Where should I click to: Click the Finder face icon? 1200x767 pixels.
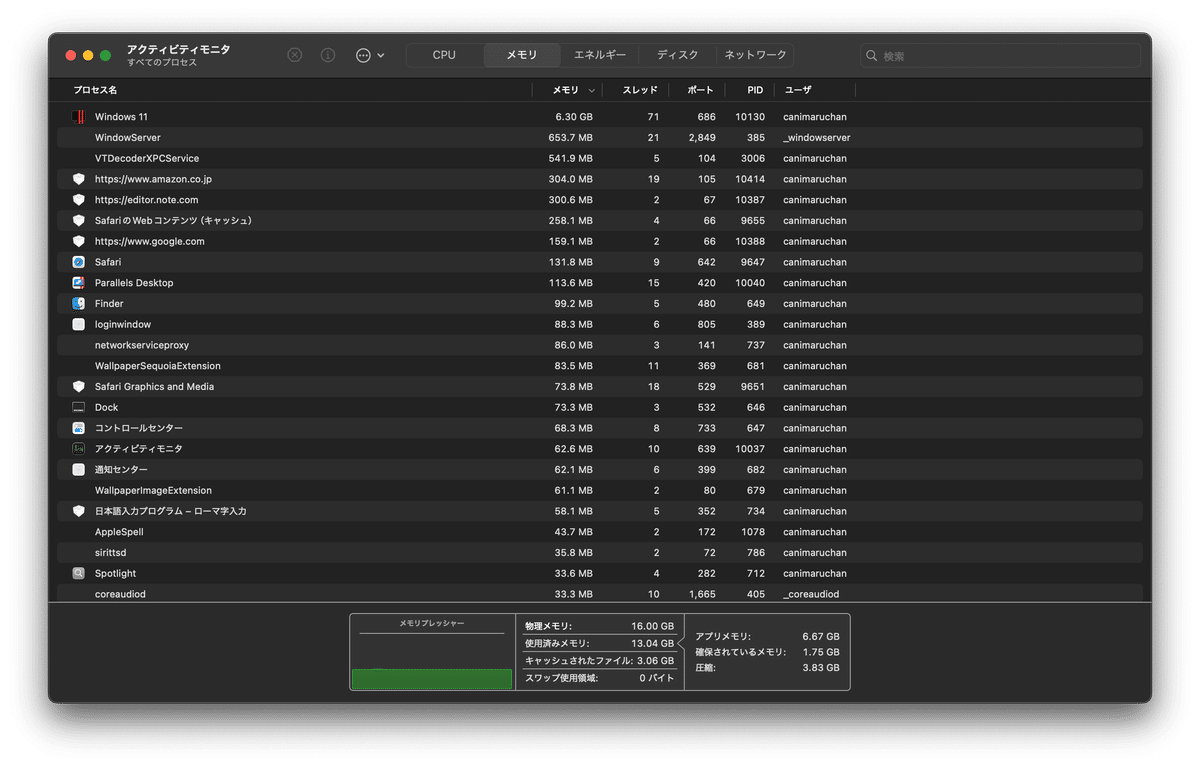point(78,304)
